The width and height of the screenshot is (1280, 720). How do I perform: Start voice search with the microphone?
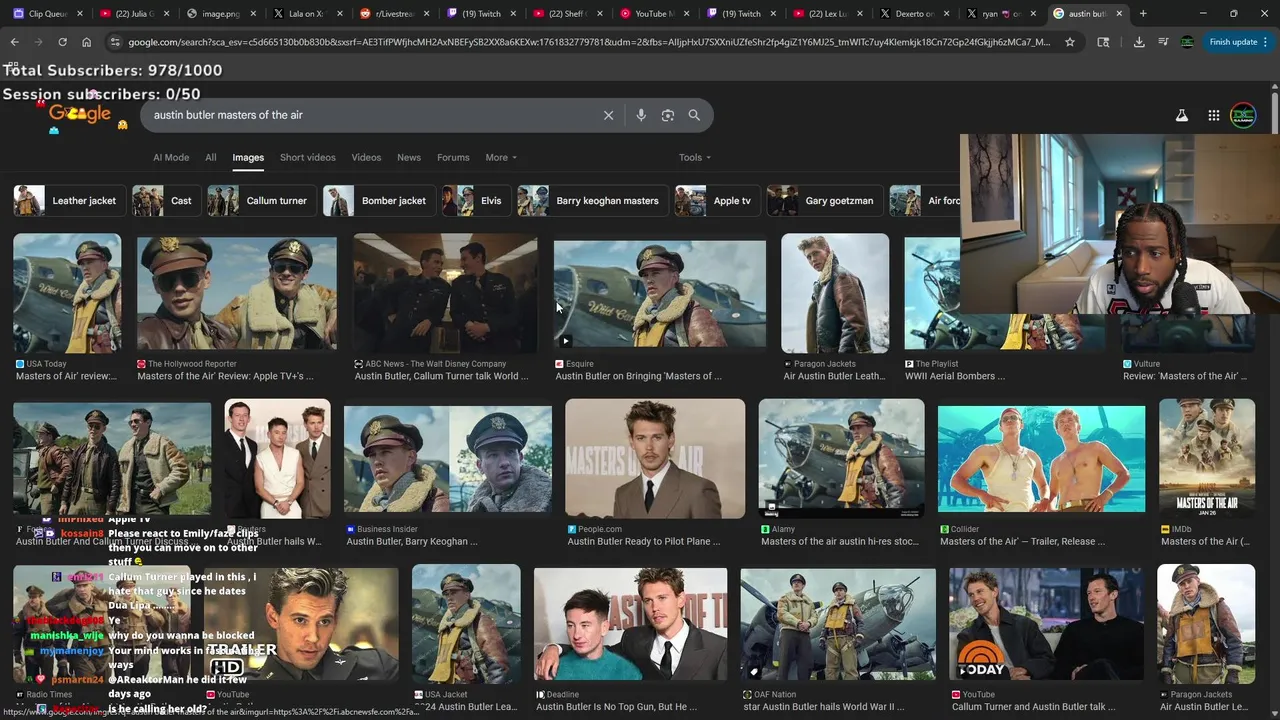pyautogui.click(x=641, y=115)
